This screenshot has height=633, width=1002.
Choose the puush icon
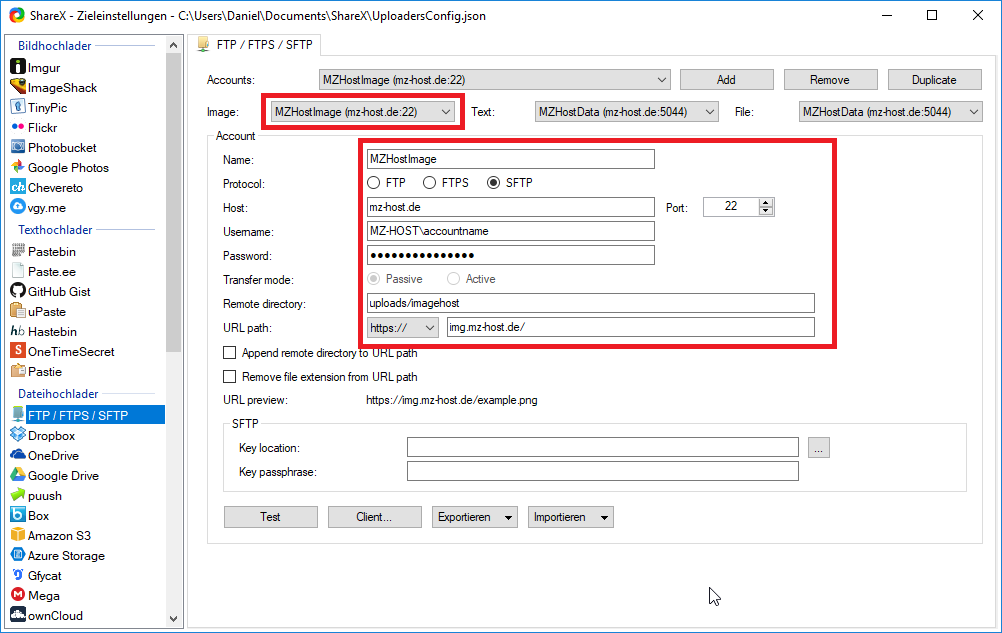pos(18,495)
